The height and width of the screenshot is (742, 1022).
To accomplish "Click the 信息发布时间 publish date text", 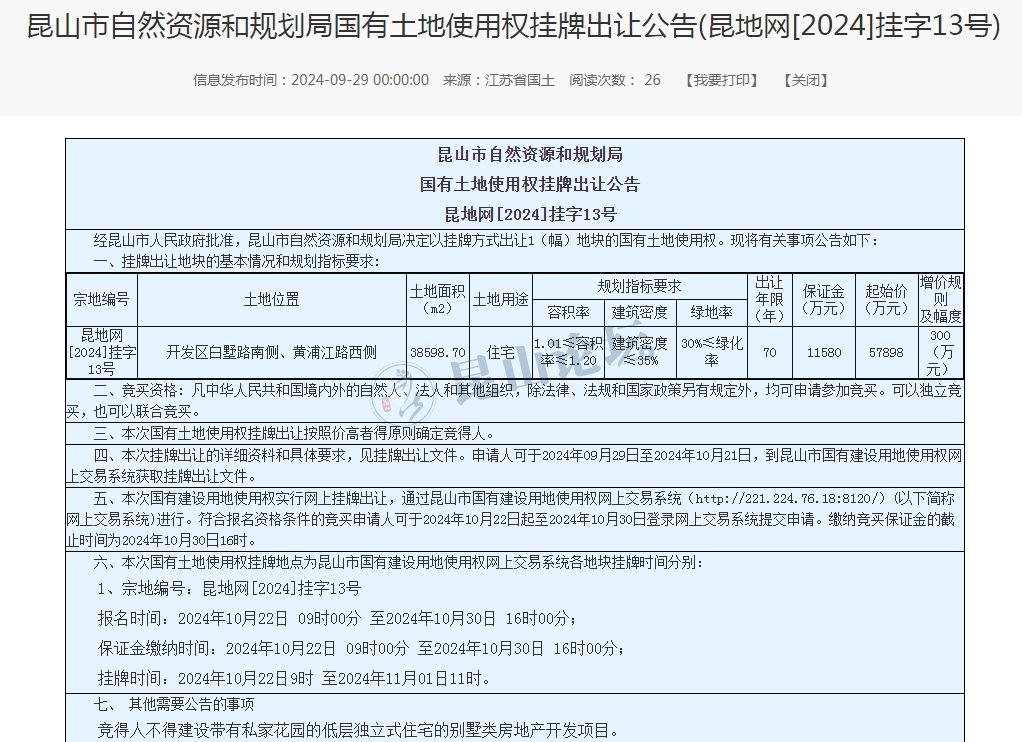I will tap(311, 80).
